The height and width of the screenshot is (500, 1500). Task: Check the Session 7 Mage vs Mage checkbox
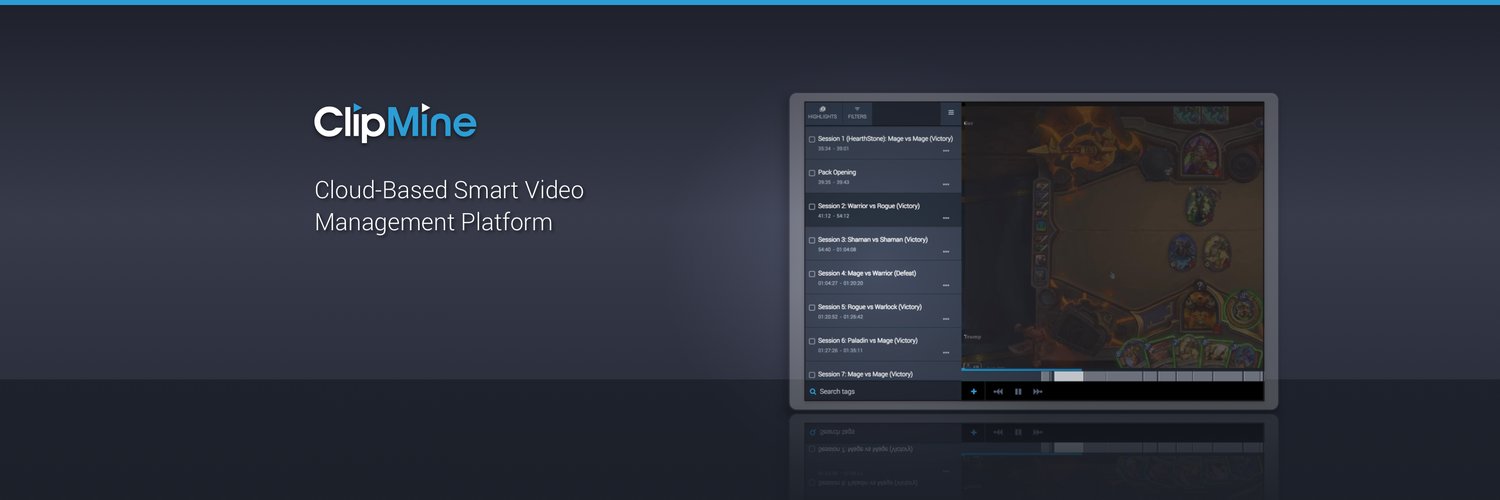[x=812, y=375]
